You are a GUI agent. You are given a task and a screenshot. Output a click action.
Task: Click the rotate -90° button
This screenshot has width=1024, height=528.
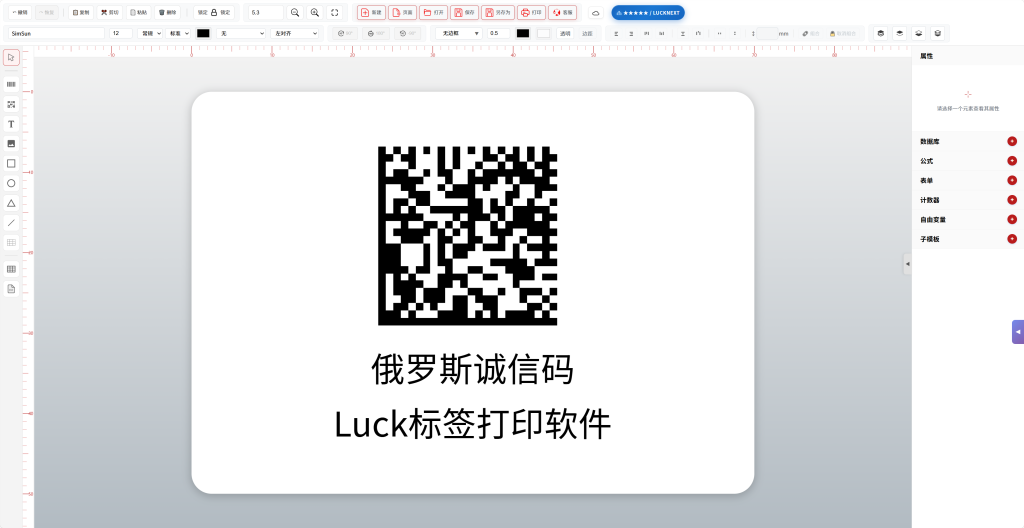[x=407, y=33]
